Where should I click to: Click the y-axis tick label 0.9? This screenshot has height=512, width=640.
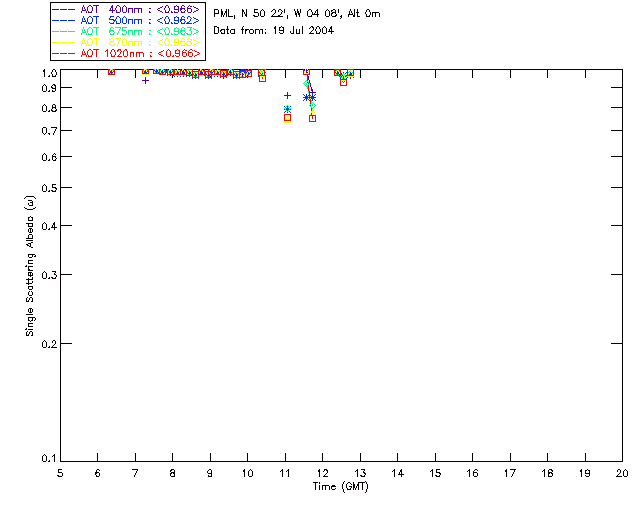pyautogui.click(x=49, y=88)
